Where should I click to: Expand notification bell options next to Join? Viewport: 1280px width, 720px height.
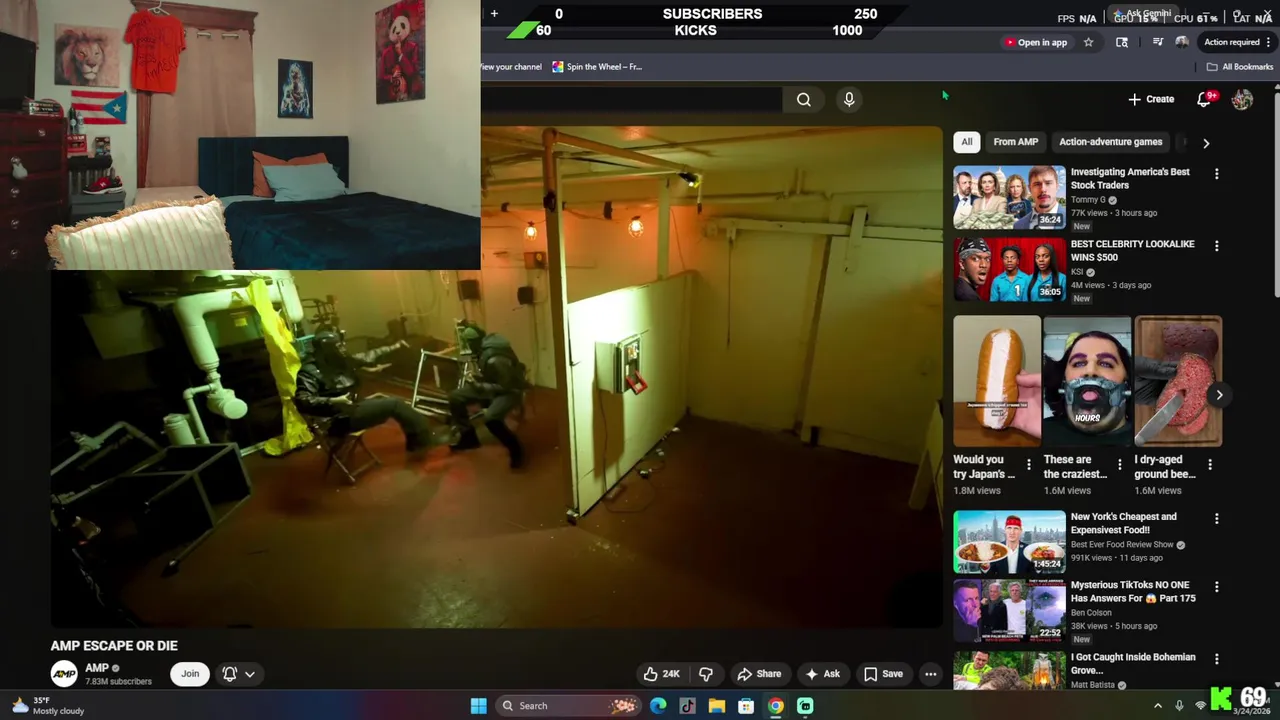[239, 674]
